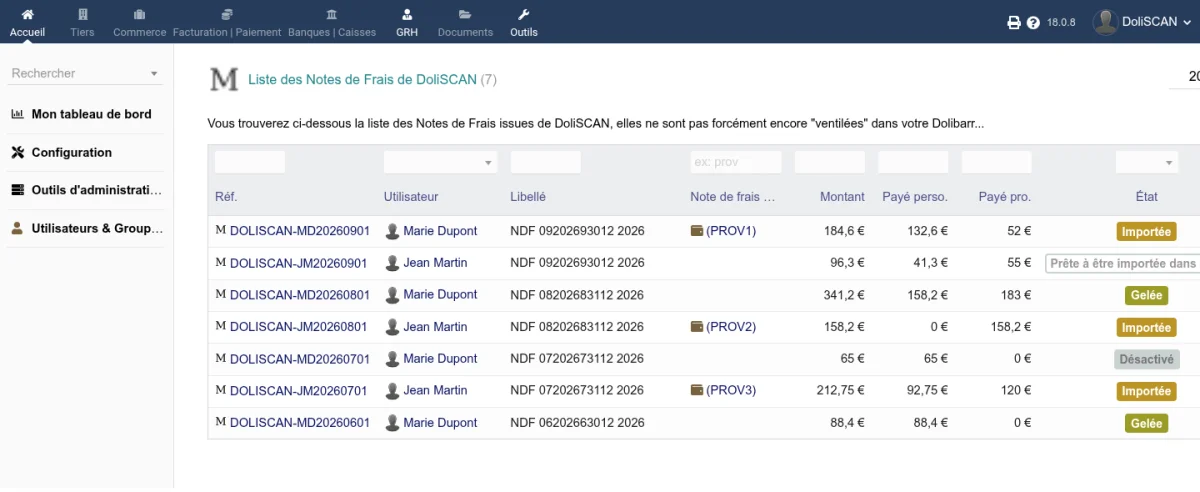Sort by Utilisateur column header

[411, 197]
